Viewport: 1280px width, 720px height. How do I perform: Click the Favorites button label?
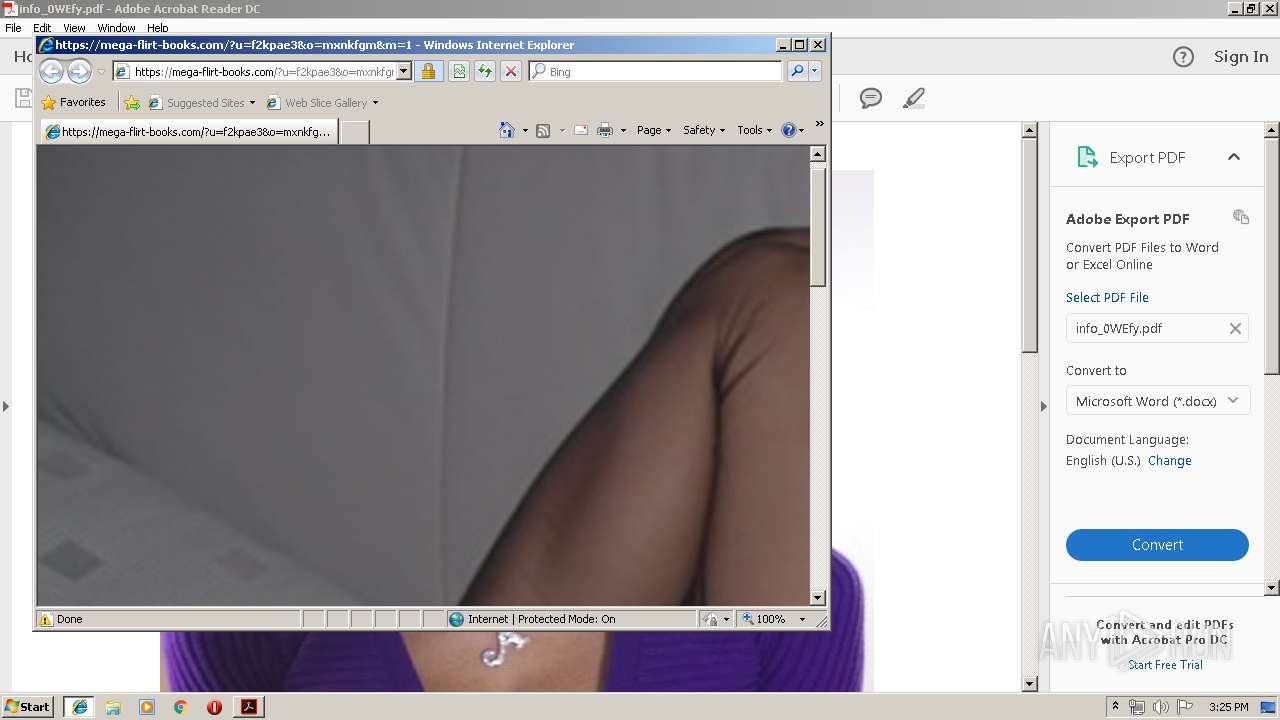click(x=82, y=102)
